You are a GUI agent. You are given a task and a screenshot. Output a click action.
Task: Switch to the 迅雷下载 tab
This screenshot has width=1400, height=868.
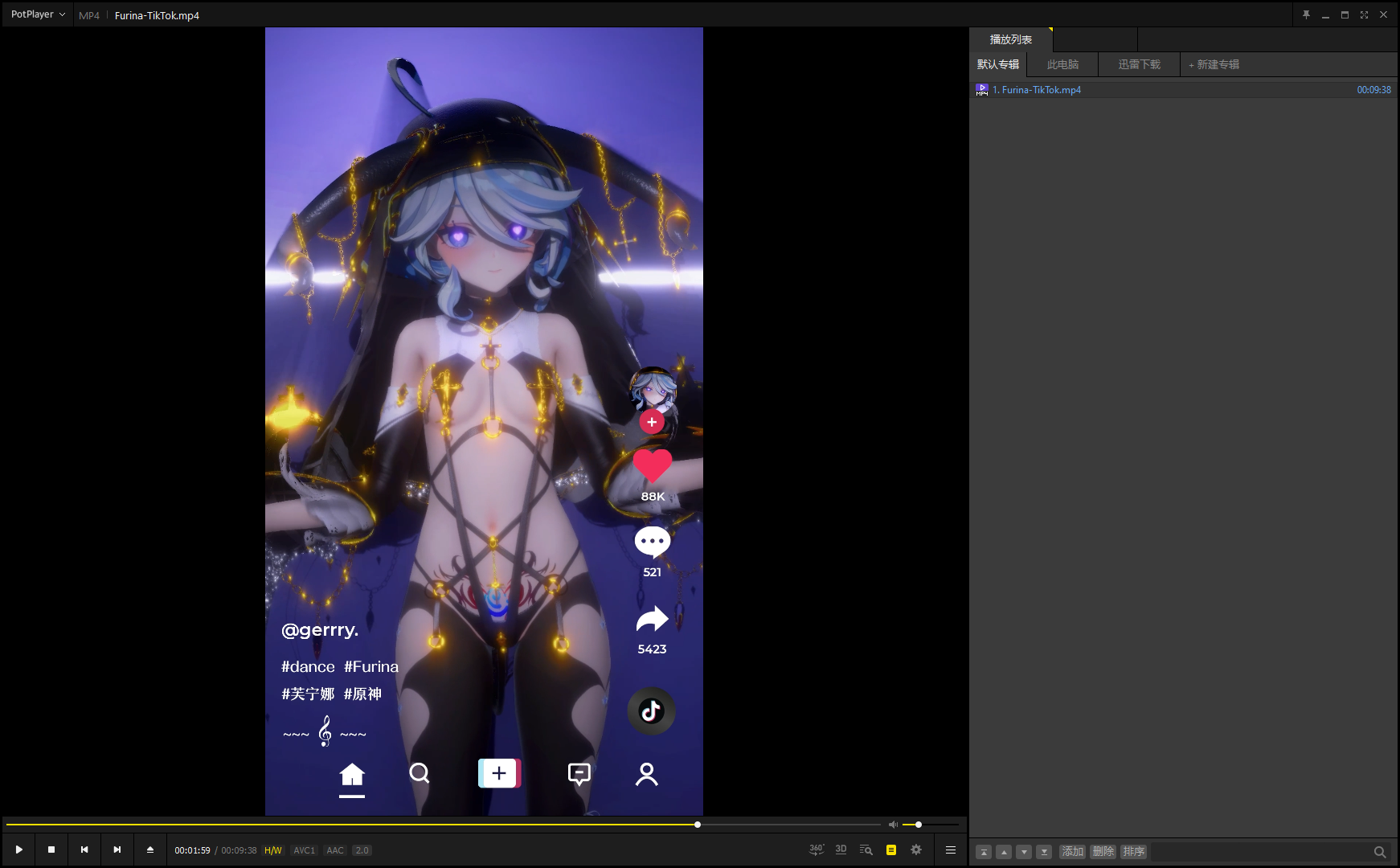coord(1140,64)
